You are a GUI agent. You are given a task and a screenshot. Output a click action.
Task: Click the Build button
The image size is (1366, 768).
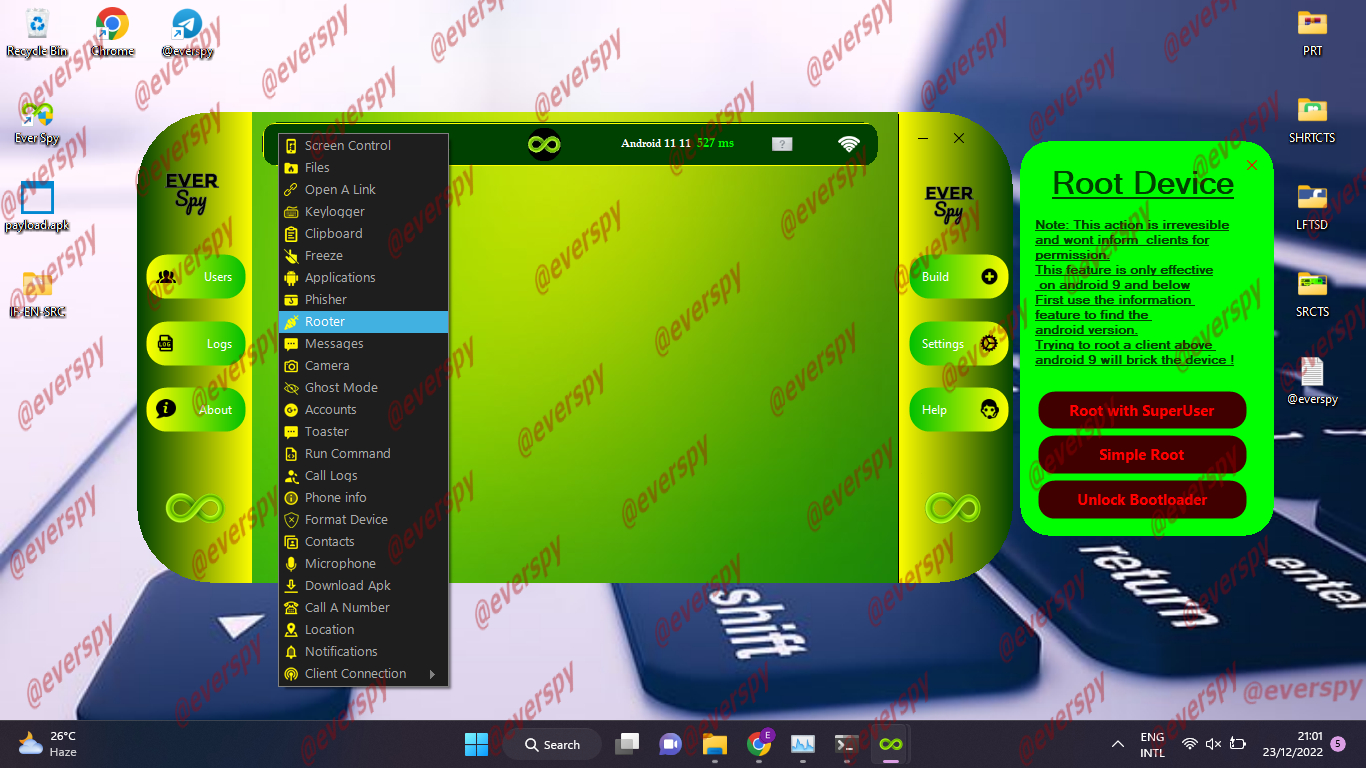pos(958,277)
